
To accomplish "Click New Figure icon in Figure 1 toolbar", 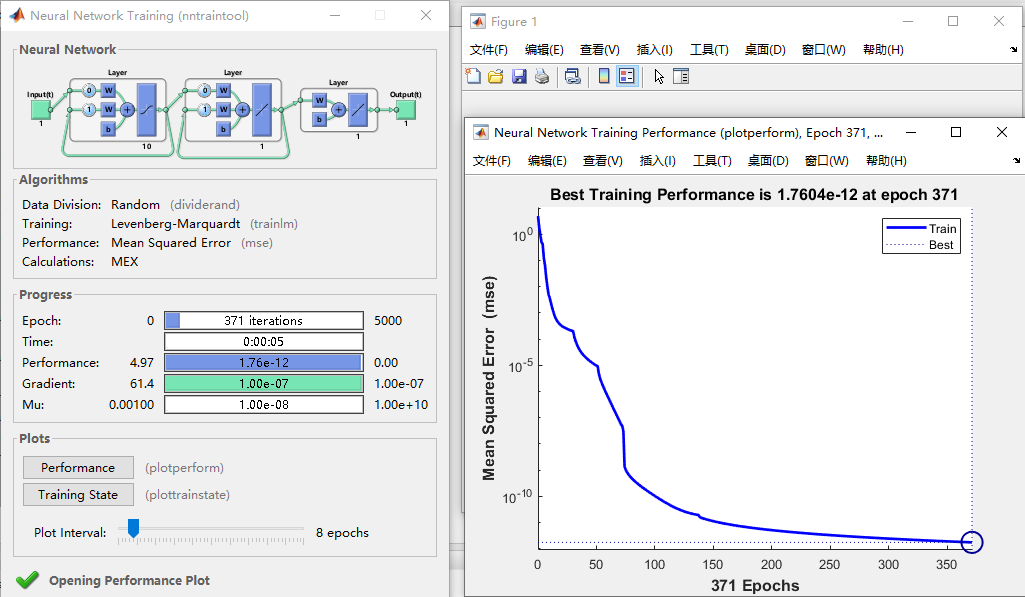I will 473,77.
